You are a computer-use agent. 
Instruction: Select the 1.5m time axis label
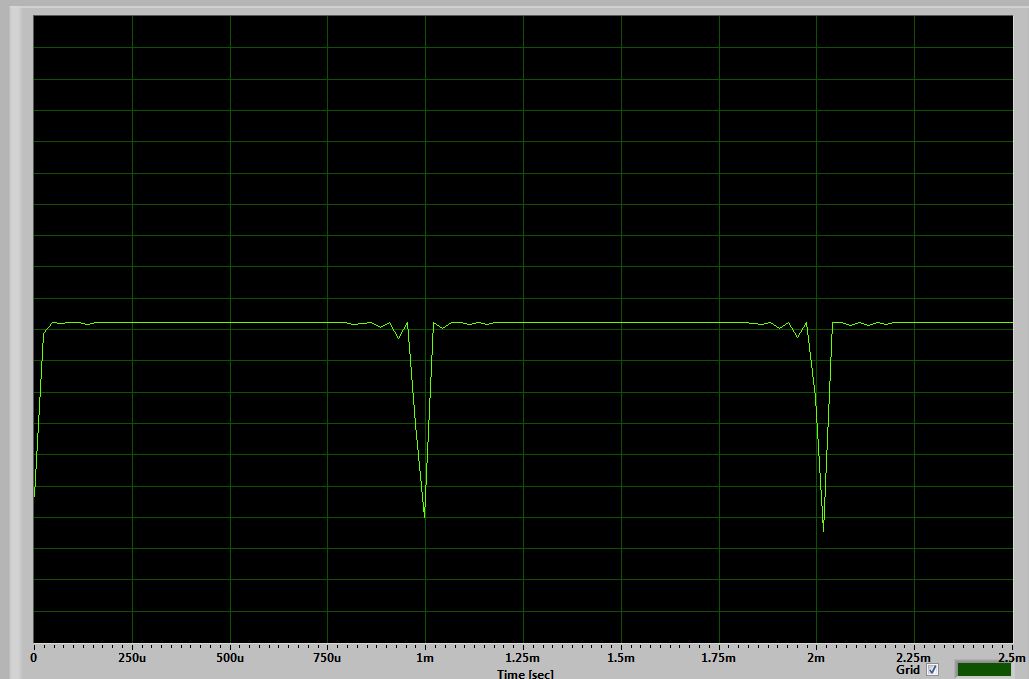tap(621, 657)
